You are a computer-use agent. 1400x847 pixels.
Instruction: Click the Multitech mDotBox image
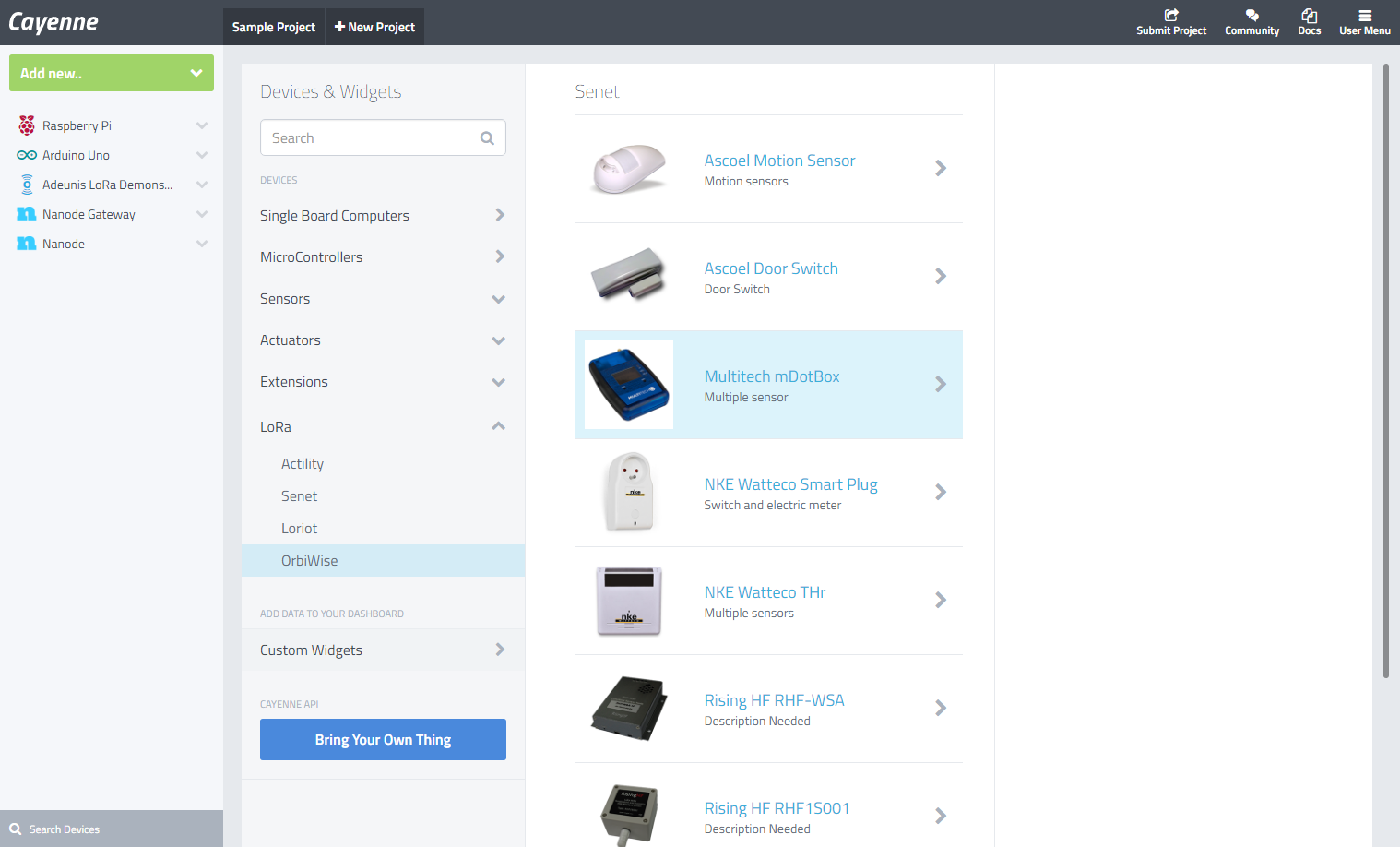point(629,385)
